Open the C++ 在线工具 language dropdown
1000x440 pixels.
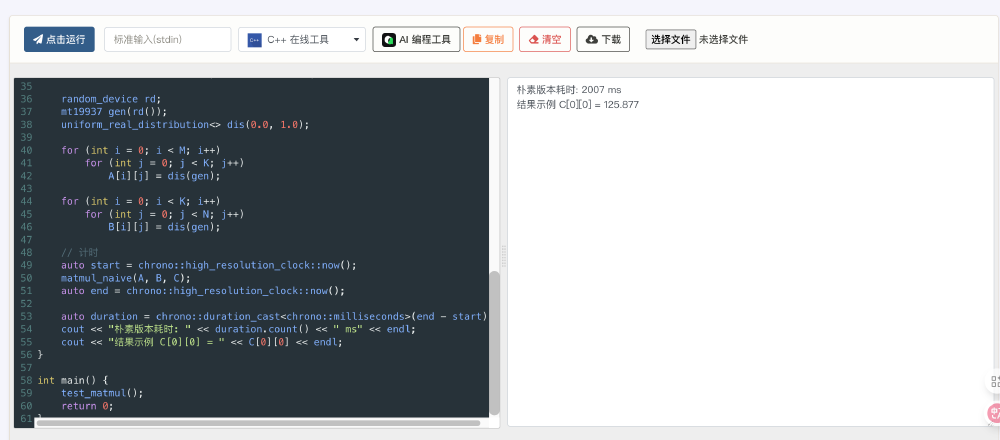click(x=302, y=40)
